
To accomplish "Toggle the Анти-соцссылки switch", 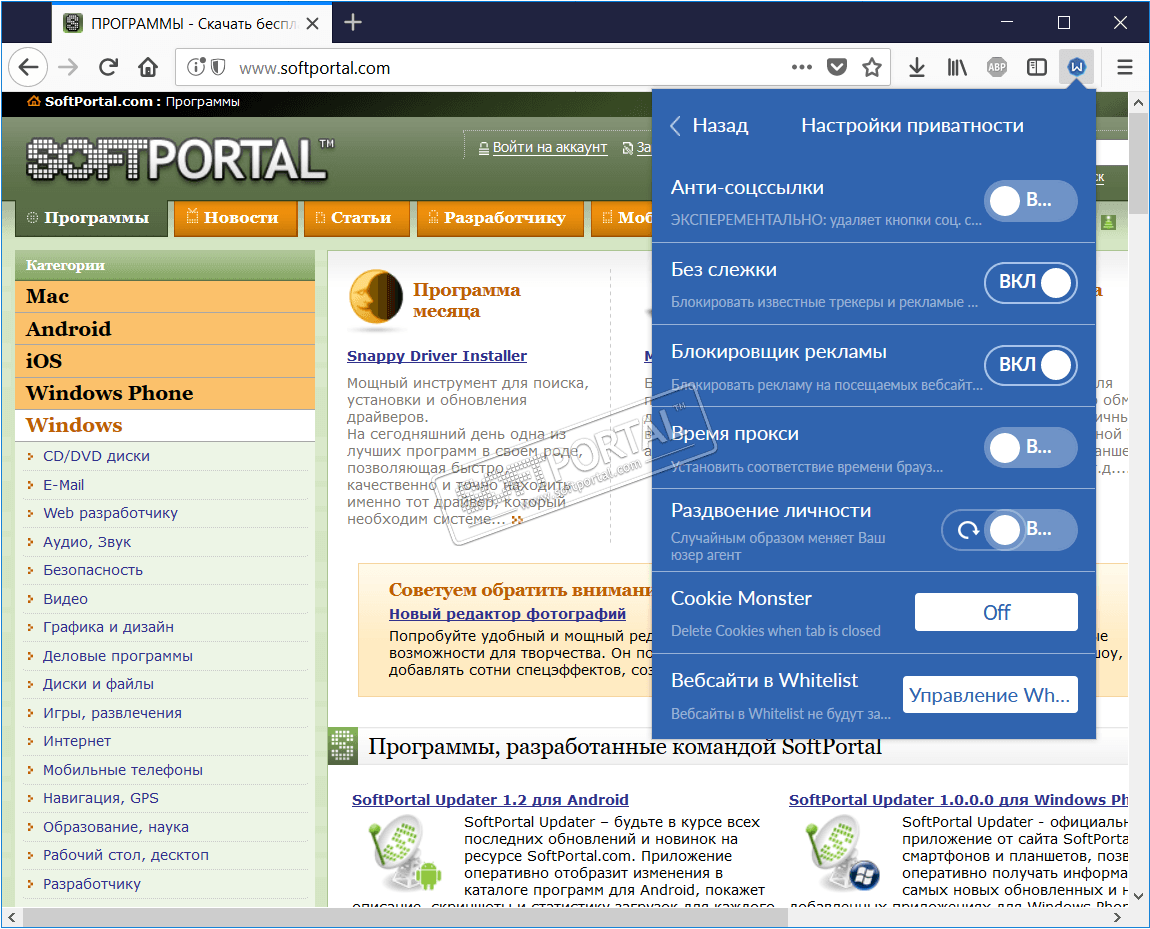I will 1030,200.
